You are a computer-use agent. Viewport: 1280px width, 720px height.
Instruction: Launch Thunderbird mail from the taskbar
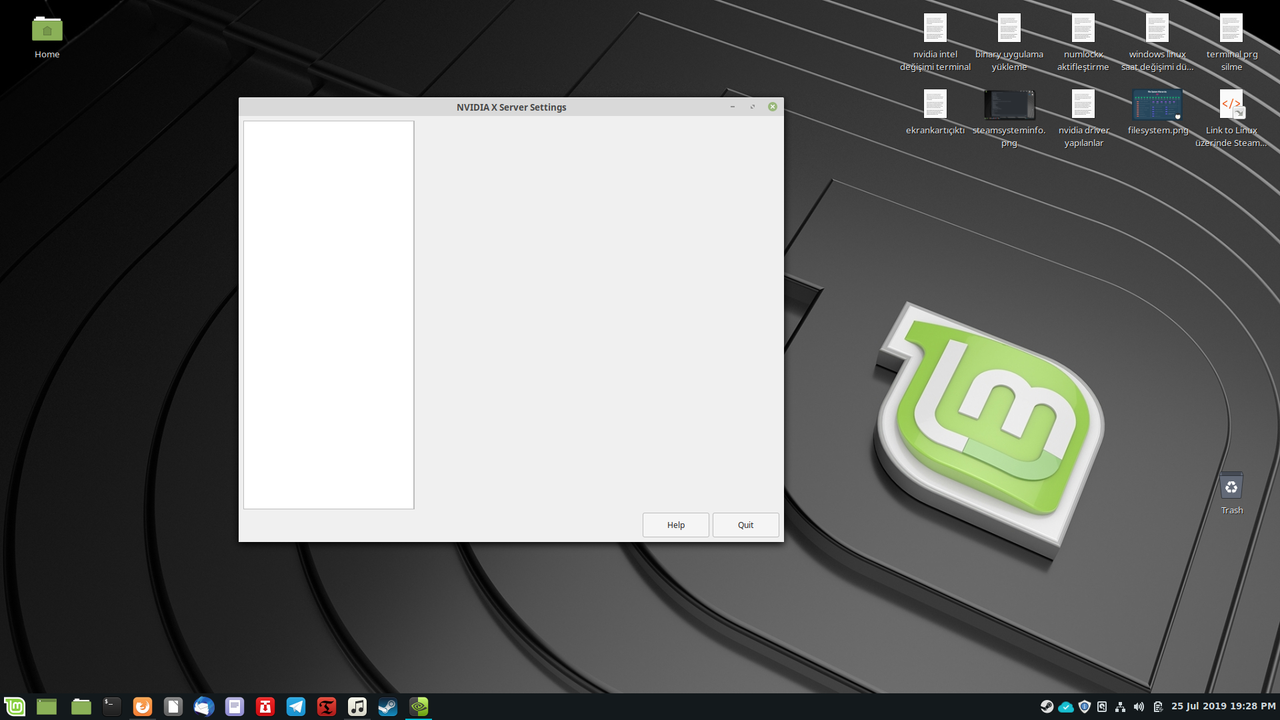pyautogui.click(x=204, y=706)
